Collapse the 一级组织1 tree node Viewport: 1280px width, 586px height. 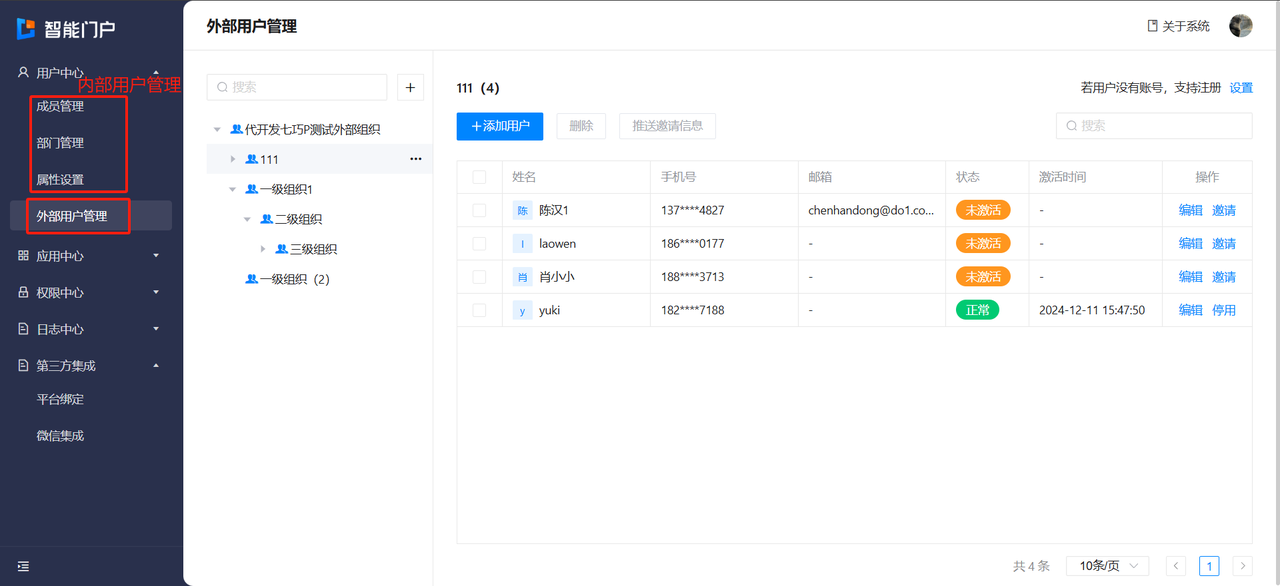click(x=233, y=189)
